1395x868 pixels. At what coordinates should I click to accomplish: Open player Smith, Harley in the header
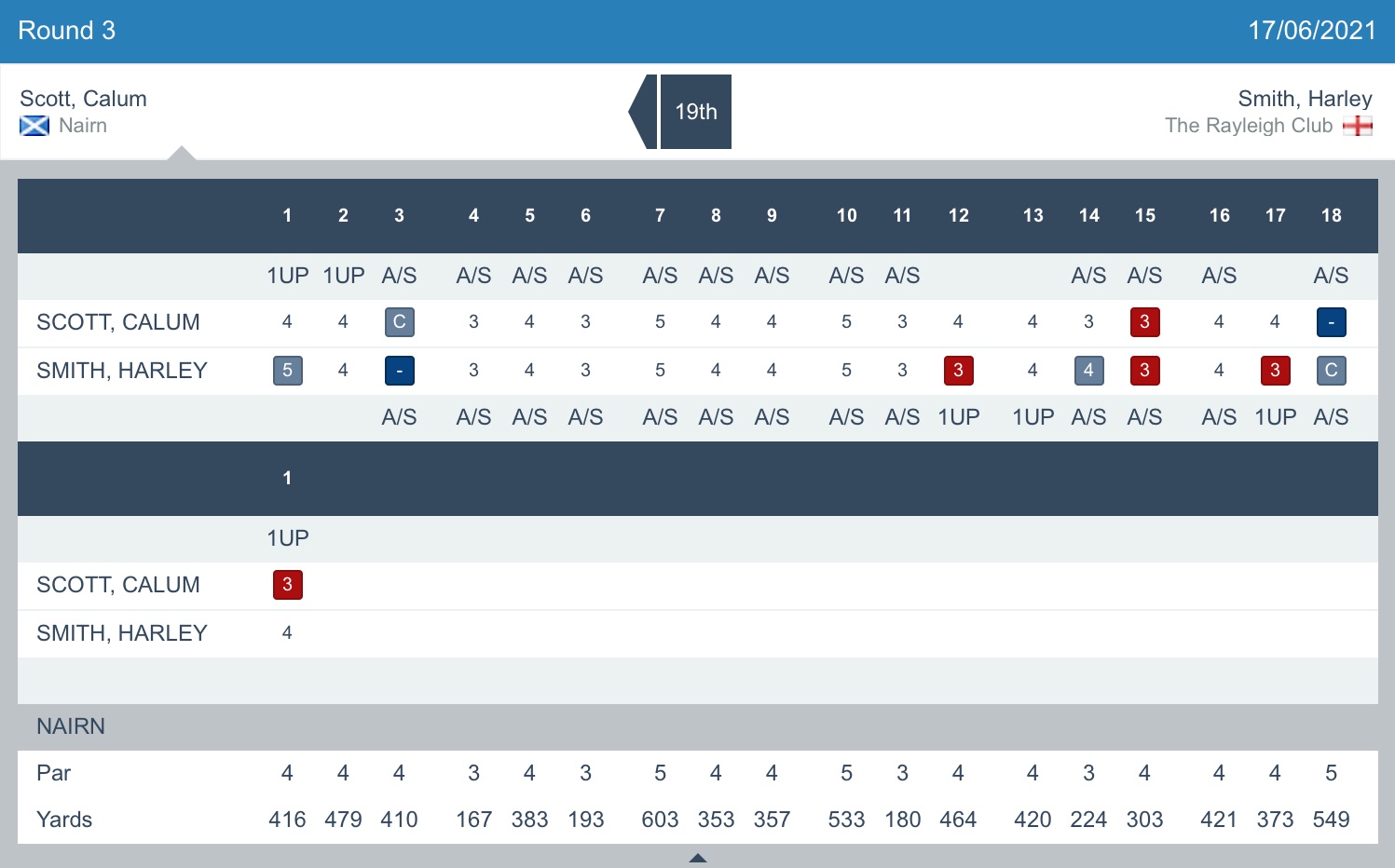[x=1305, y=99]
